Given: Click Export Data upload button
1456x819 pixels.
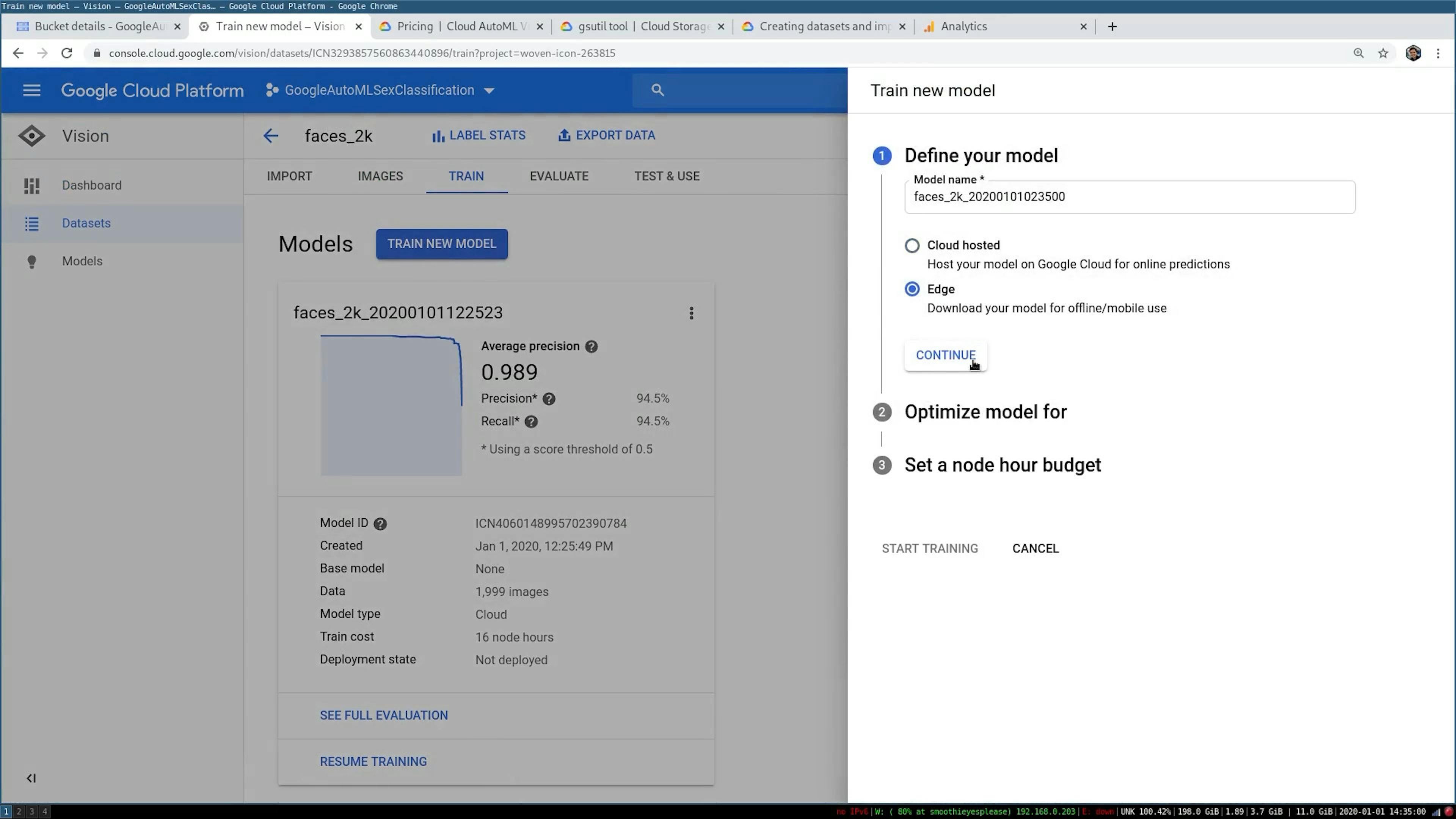Looking at the screenshot, I should point(607,136).
